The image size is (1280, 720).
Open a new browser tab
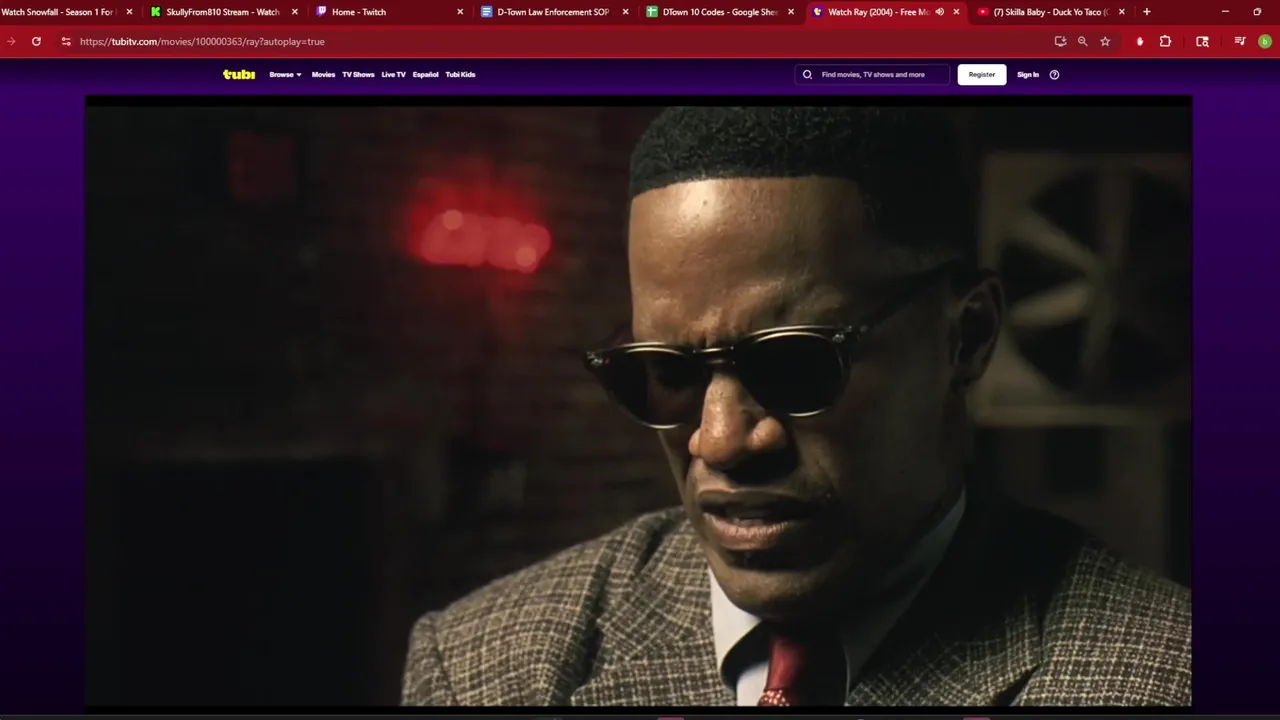point(1146,12)
